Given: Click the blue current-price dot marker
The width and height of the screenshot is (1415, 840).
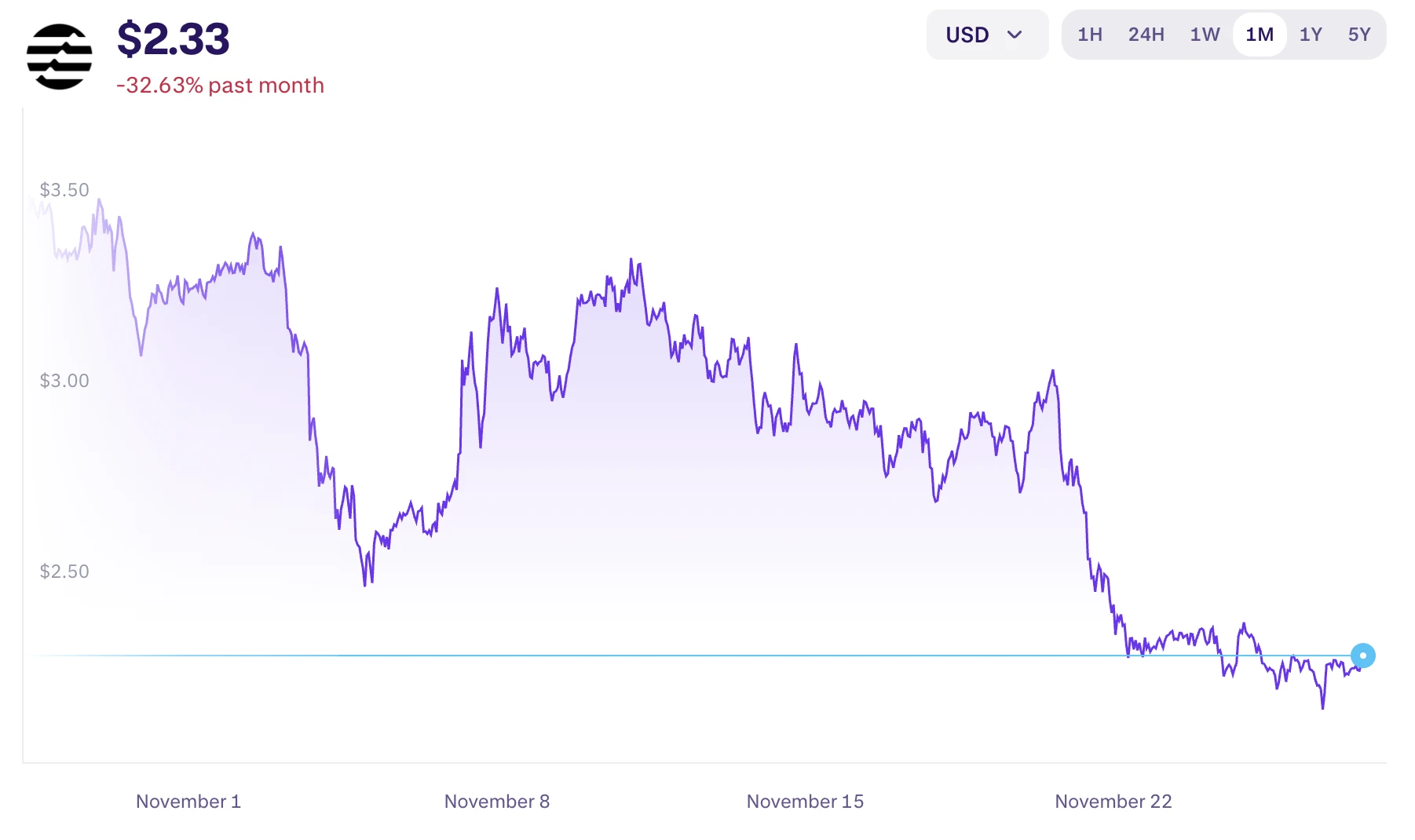Looking at the screenshot, I should pyautogui.click(x=1362, y=656).
